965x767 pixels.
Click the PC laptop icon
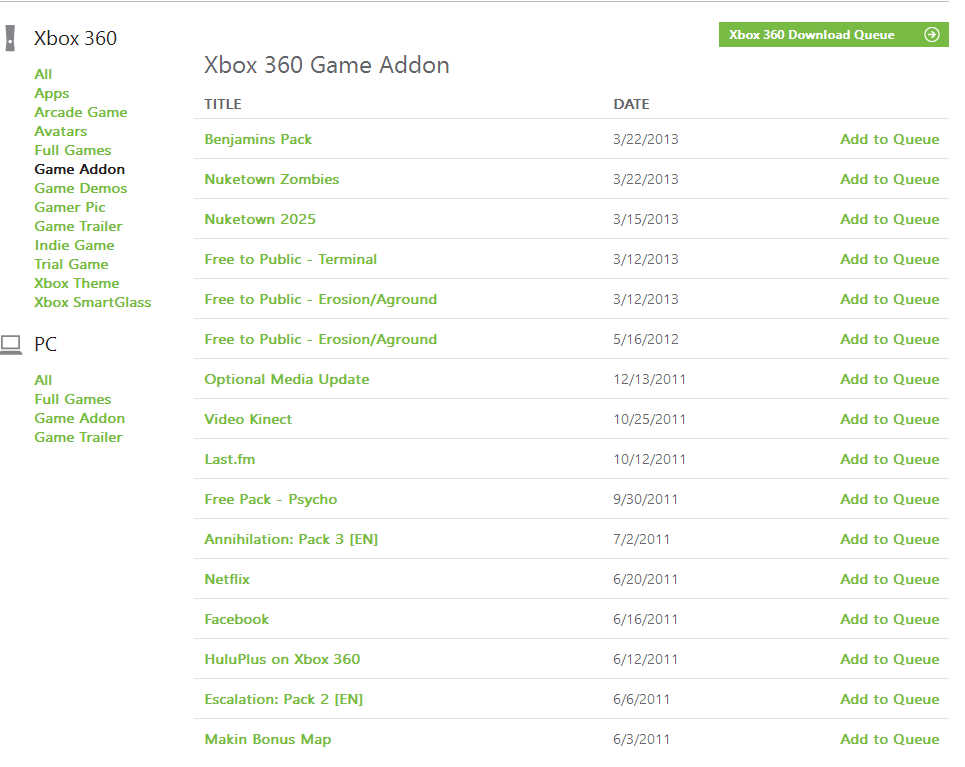(x=11, y=345)
